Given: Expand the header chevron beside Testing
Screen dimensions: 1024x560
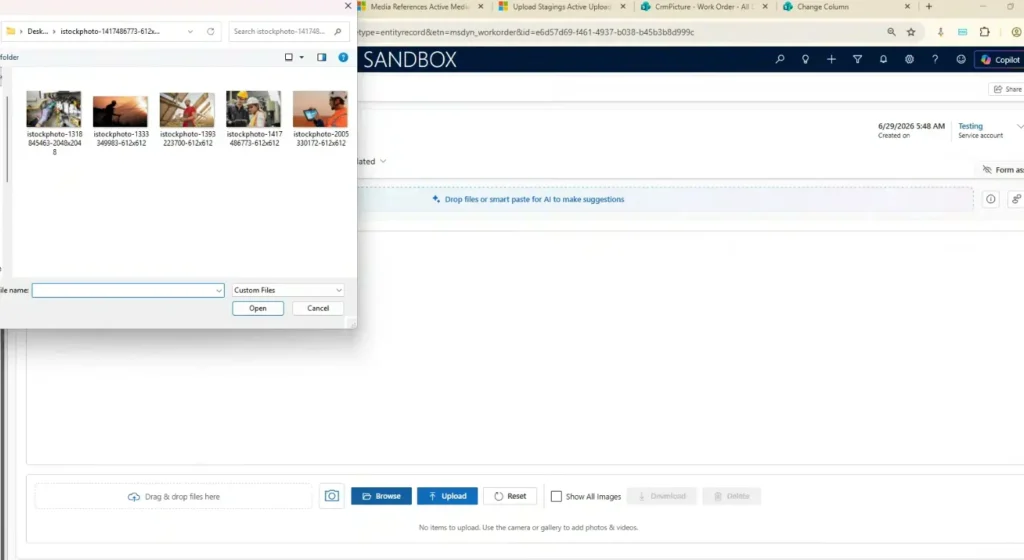Looking at the screenshot, I should [1019, 126].
